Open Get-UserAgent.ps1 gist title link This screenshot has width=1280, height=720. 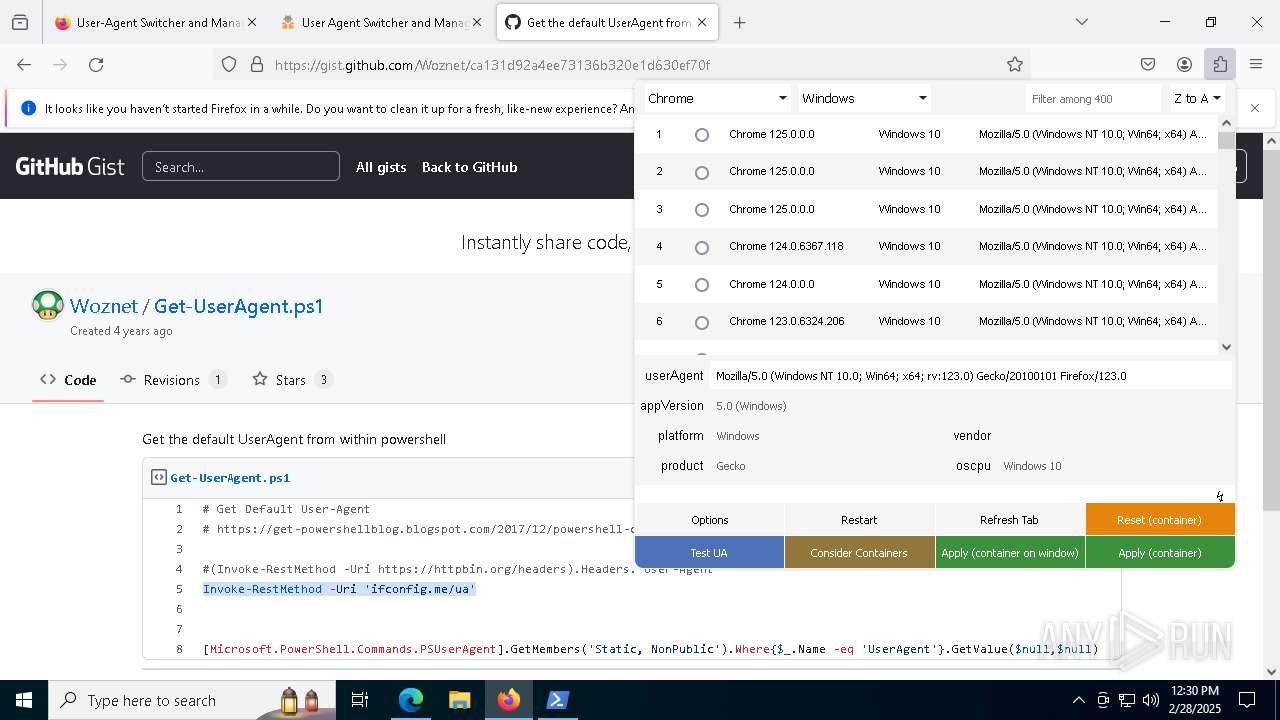239,306
